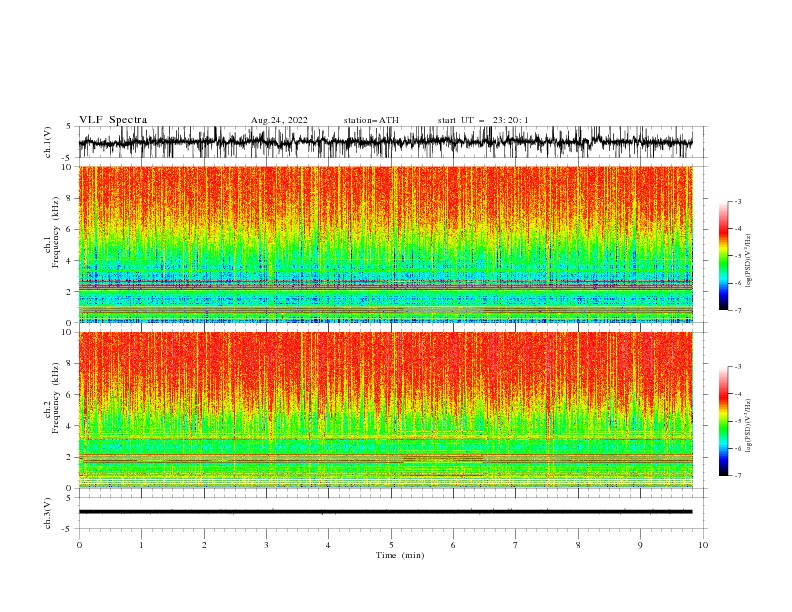Screen dimensions: 792x612
Task: Click the 'ch.1(V)' waveform axis label
Action: pos(48,142)
